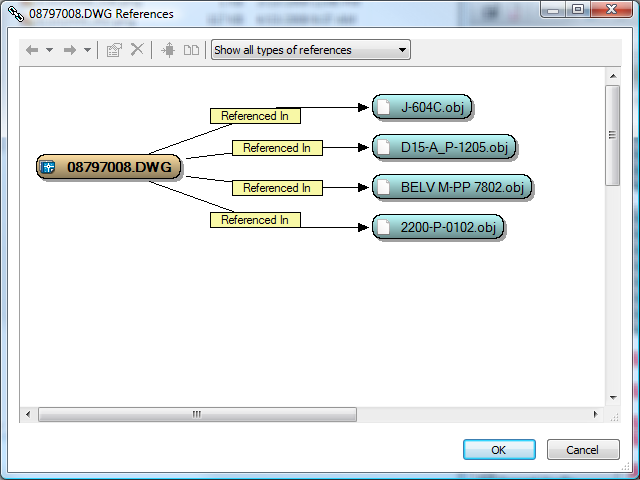Click the J-604C.obj document icon
640x480 pixels.
click(x=383, y=107)
